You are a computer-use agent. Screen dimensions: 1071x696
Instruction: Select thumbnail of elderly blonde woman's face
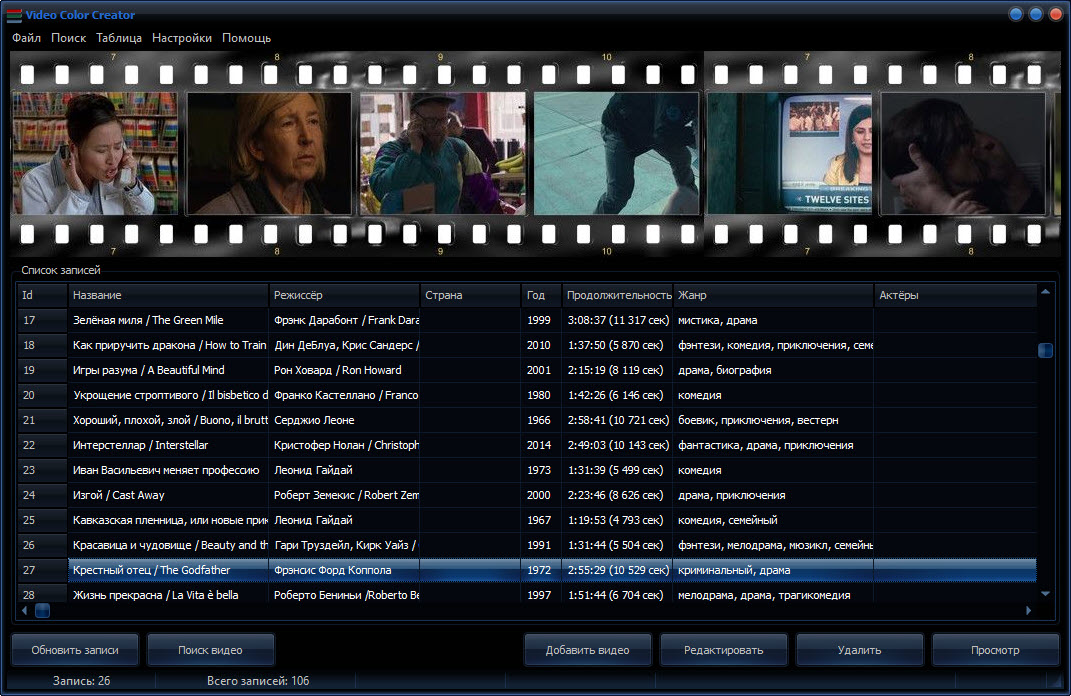point(269,154)
